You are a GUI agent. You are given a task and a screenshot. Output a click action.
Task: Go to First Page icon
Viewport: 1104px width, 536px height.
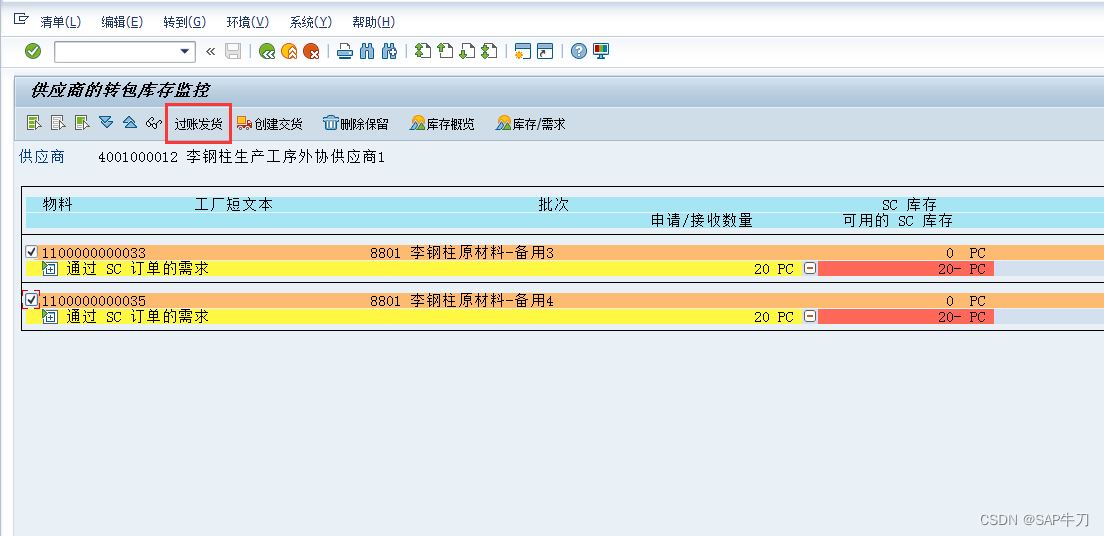click(x=422, y=51)
